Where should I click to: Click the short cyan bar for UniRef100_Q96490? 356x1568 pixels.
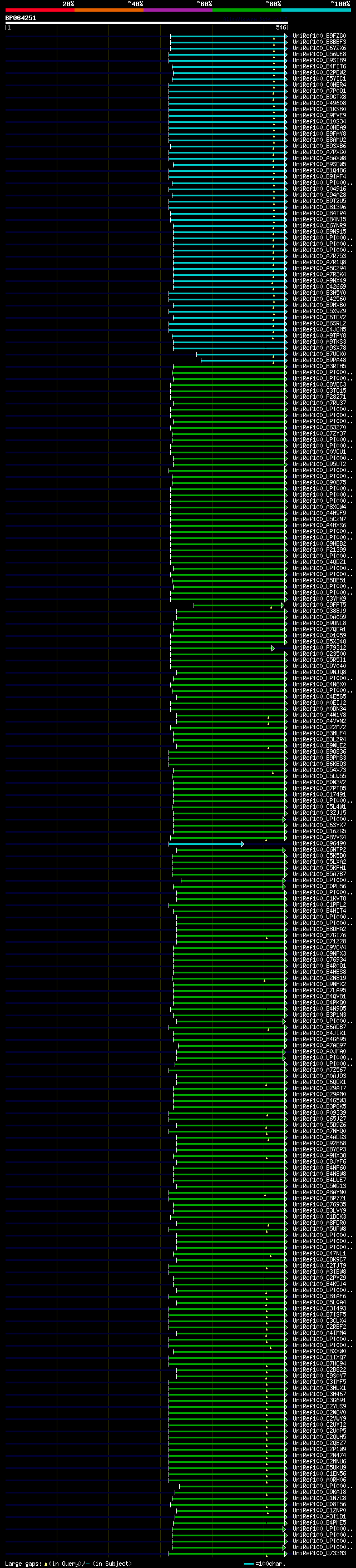coord(206,844)
